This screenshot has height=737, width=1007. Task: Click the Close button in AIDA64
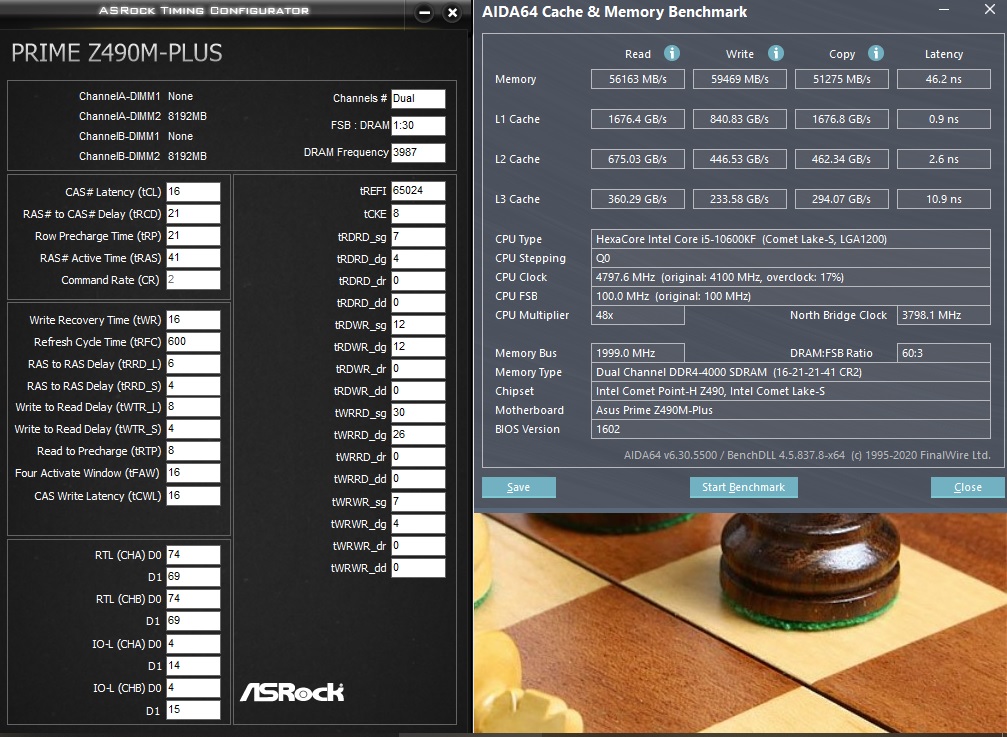point(968,487)
